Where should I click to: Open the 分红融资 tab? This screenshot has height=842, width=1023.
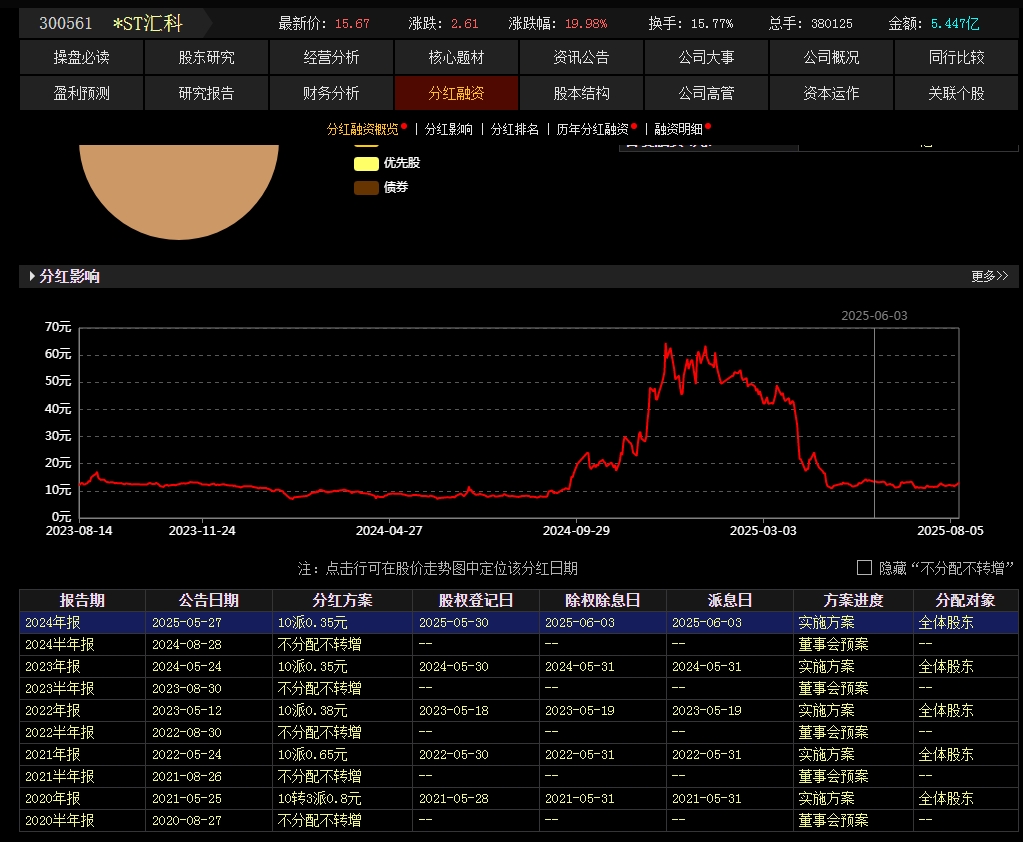pos(456,93)
